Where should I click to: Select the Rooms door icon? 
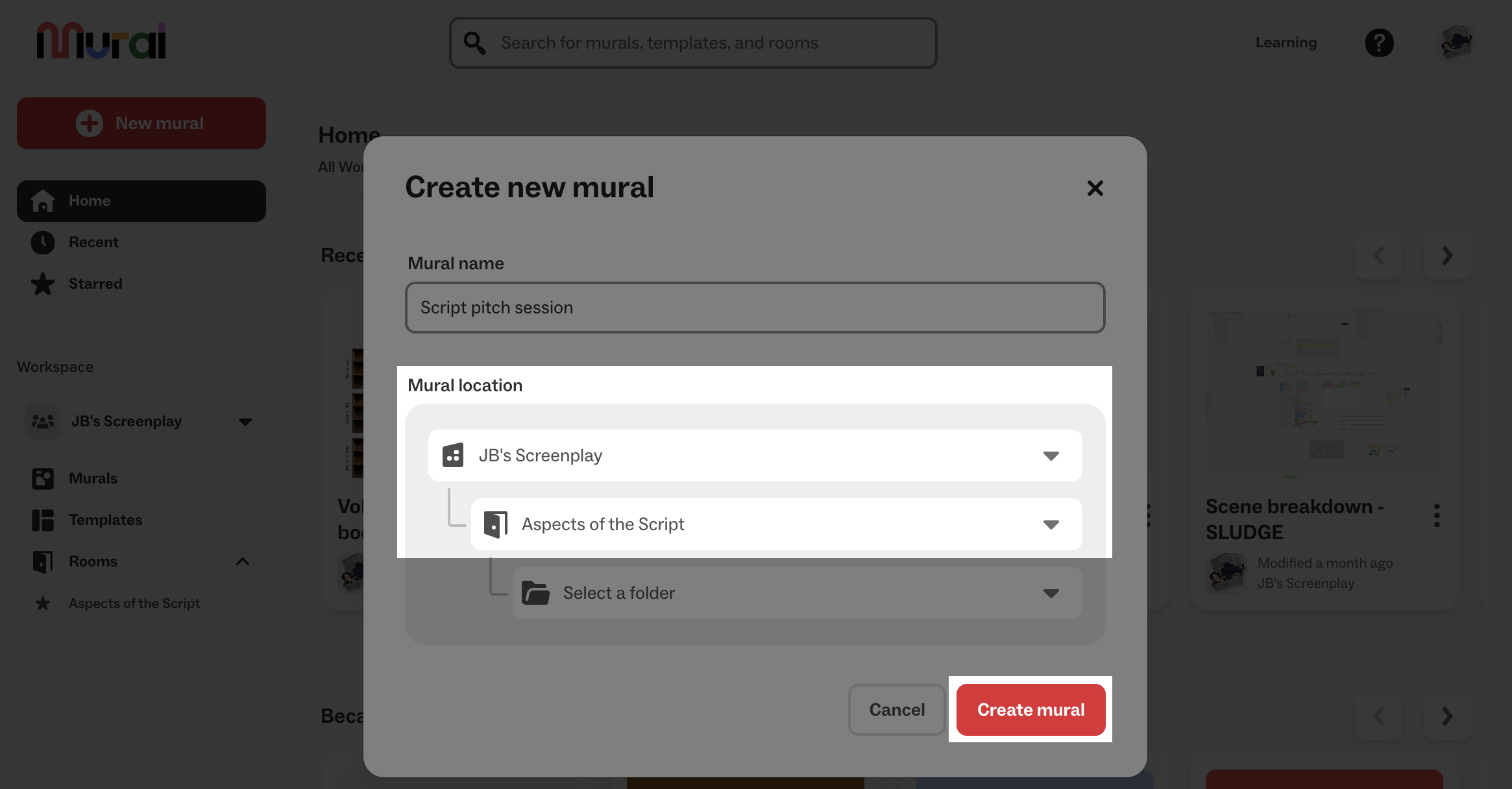[x=43, y=561]
